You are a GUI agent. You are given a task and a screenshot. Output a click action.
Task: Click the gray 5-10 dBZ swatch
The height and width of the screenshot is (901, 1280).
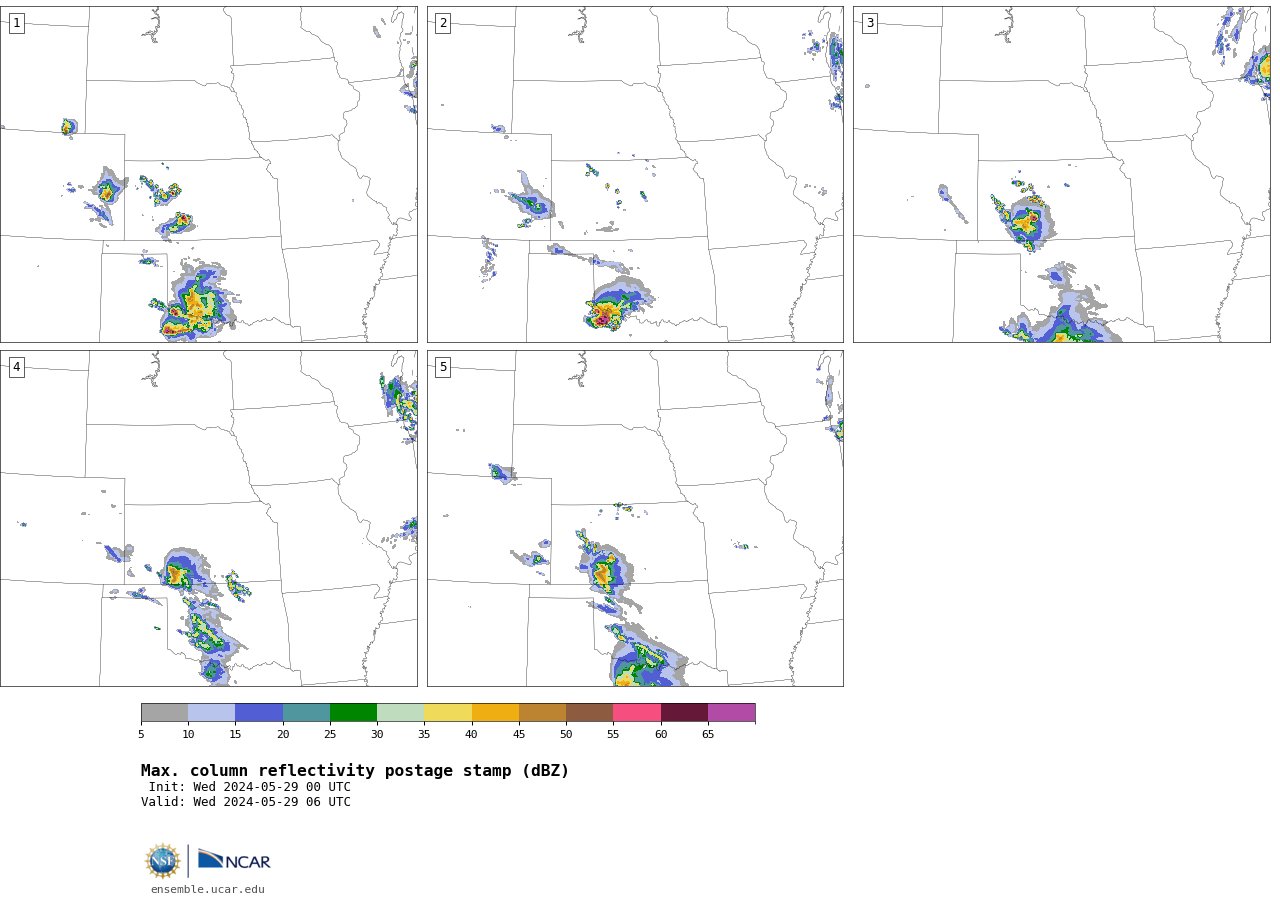[165, 713]
